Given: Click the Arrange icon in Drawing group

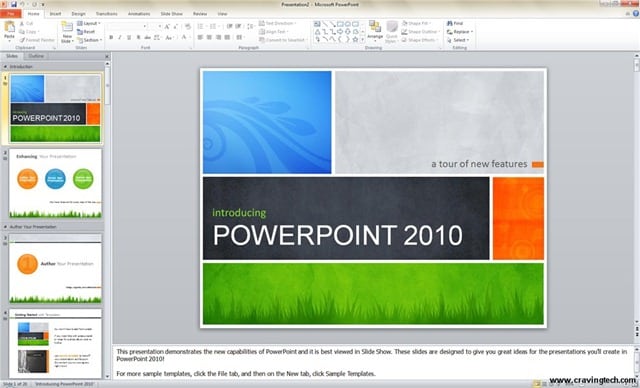Looking at the screenshot, I should (375, 27).
